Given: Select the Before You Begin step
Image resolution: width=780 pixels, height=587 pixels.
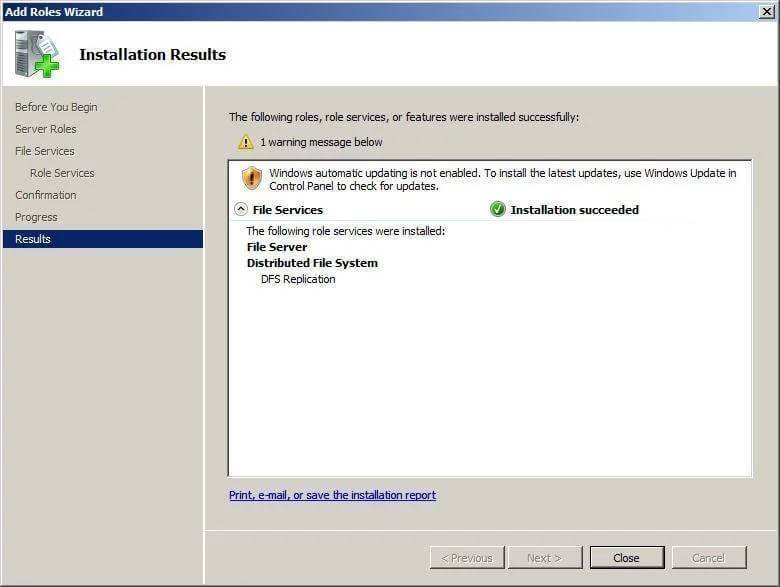Looking at the screenshot, I should coord(56,107).
